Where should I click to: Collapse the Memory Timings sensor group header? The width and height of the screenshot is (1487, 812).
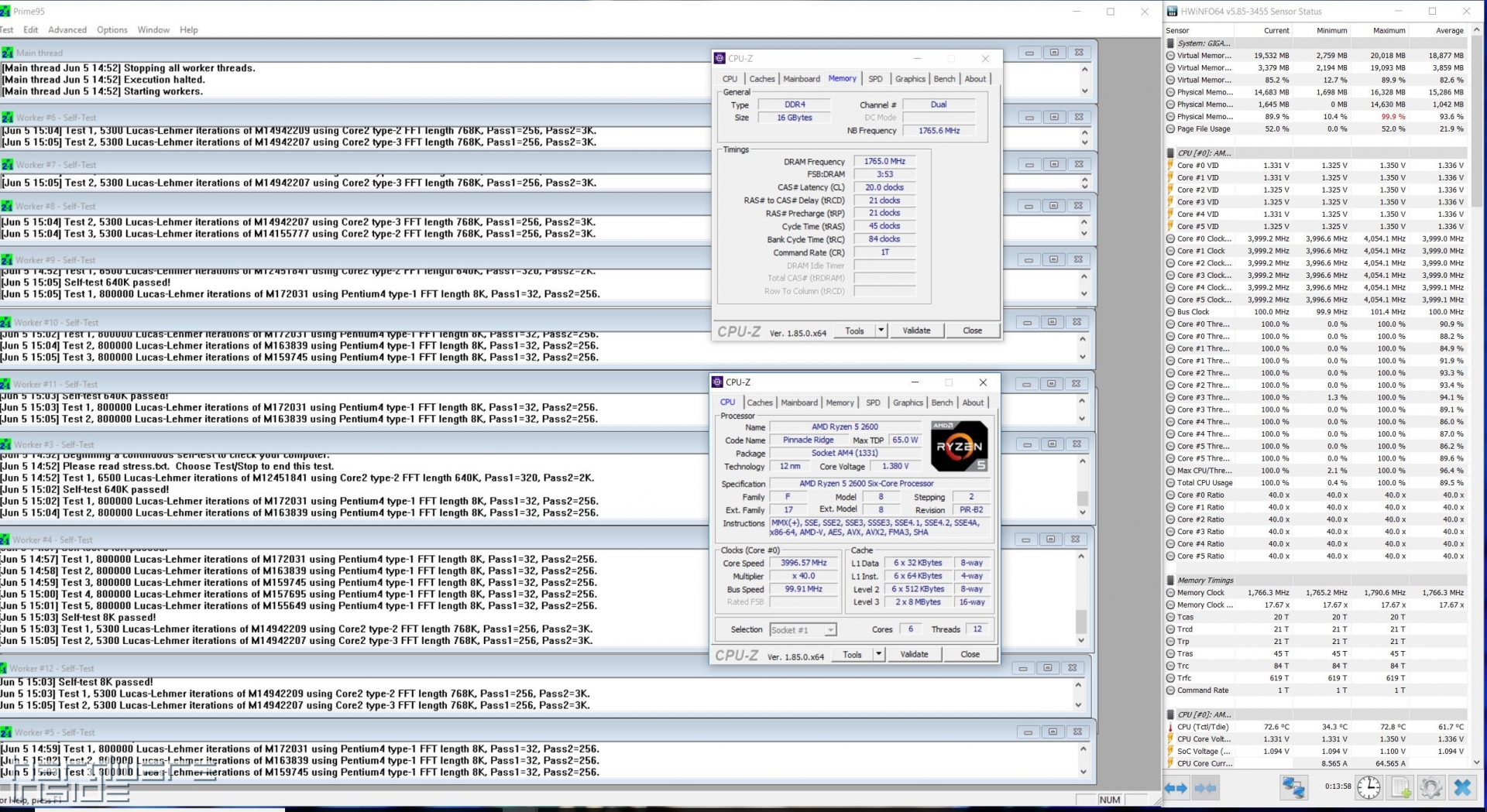click(1205, 580)
